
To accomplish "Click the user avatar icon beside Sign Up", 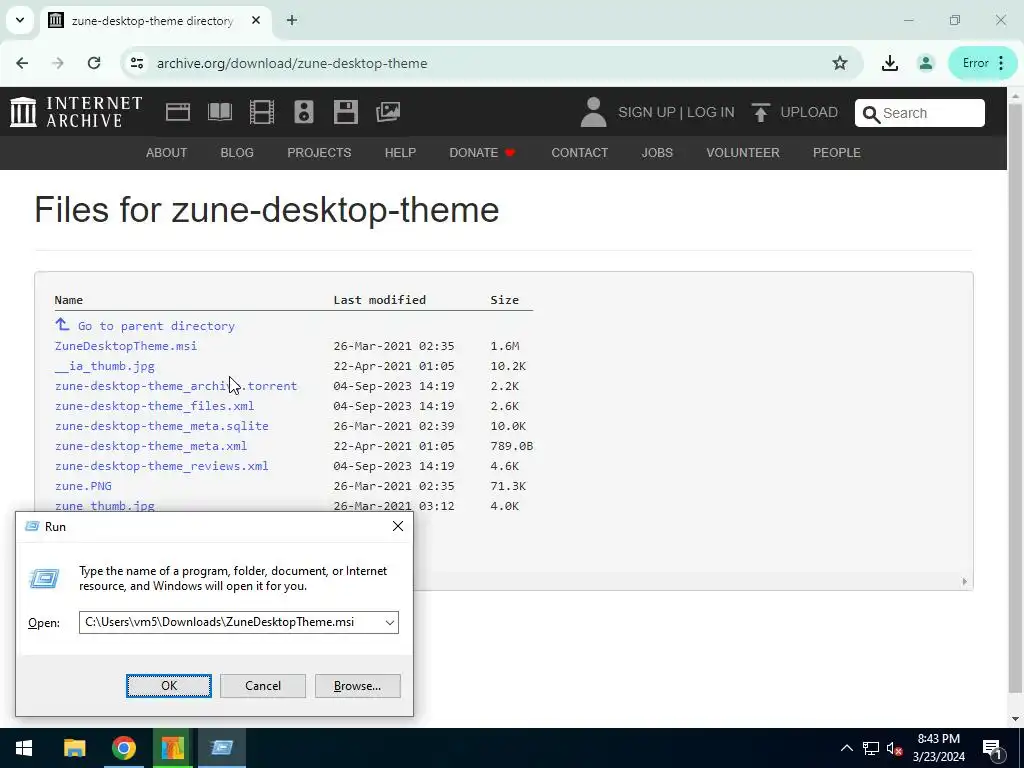I will [x=593, y=112].
